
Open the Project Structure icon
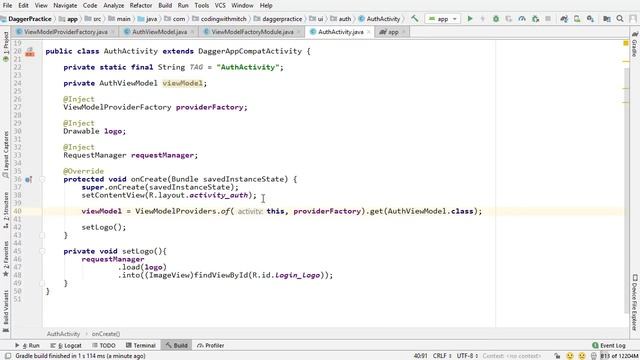(607, 19)
